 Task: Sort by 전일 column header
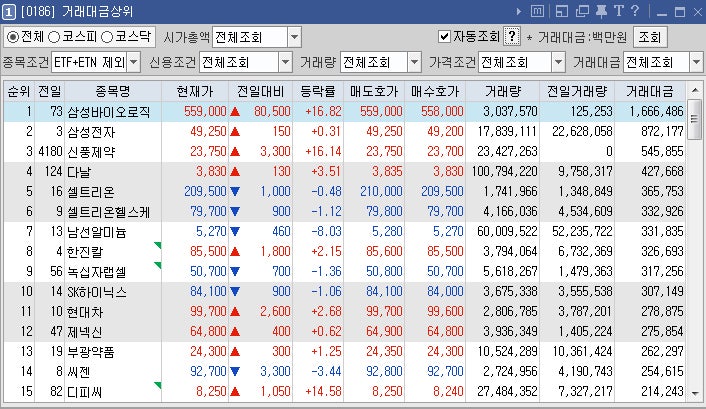[50, 91]
